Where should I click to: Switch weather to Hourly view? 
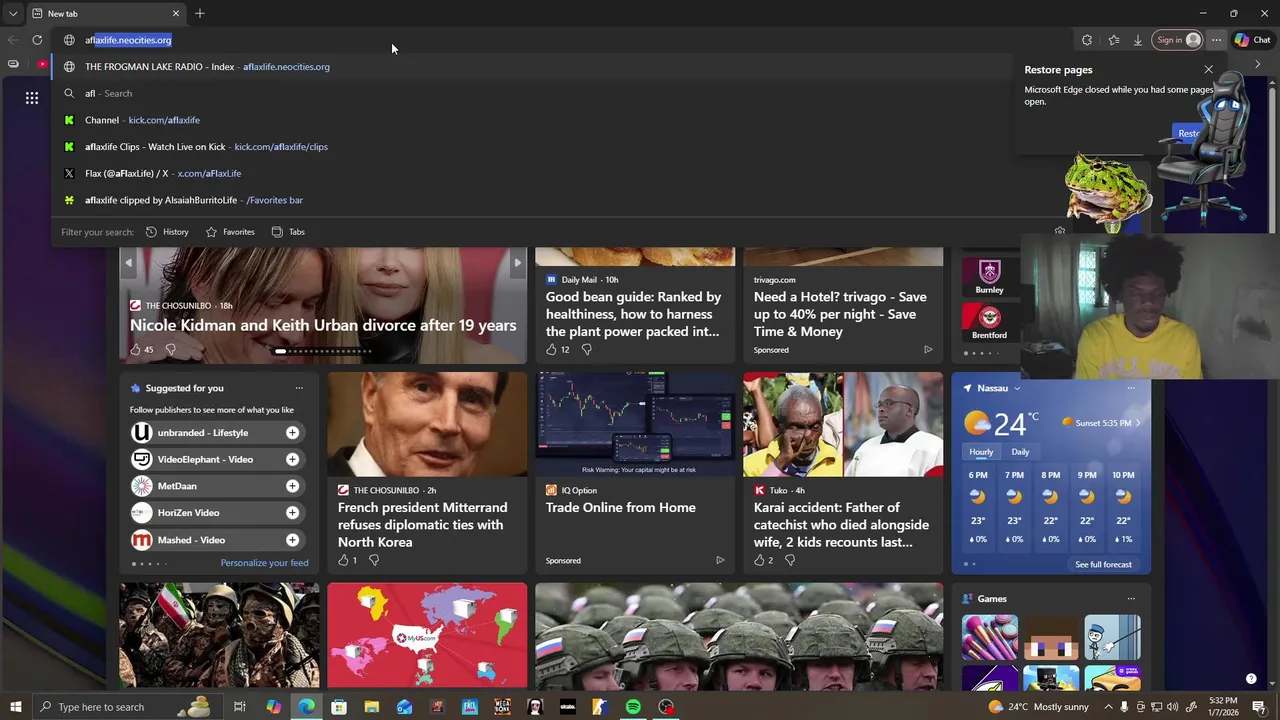click(x=981, y=452)
